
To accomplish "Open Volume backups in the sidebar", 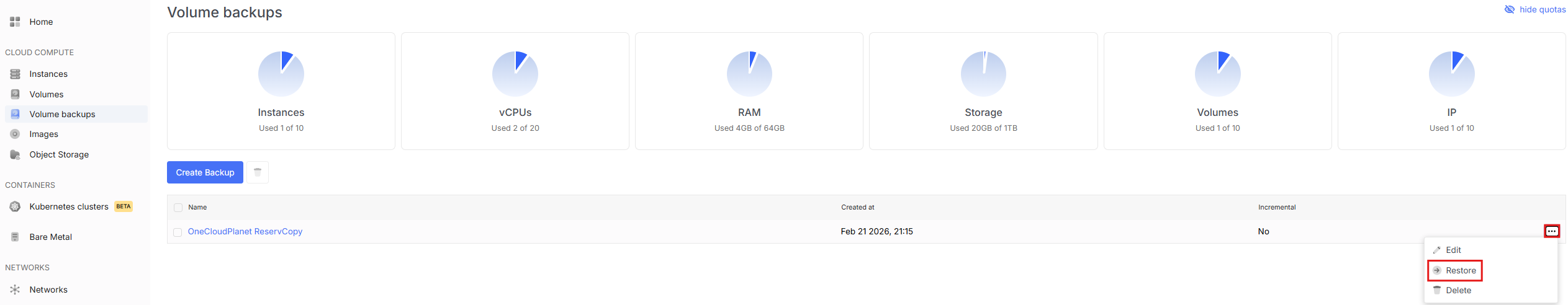I will pyautogui.click(x=62, y=114).
